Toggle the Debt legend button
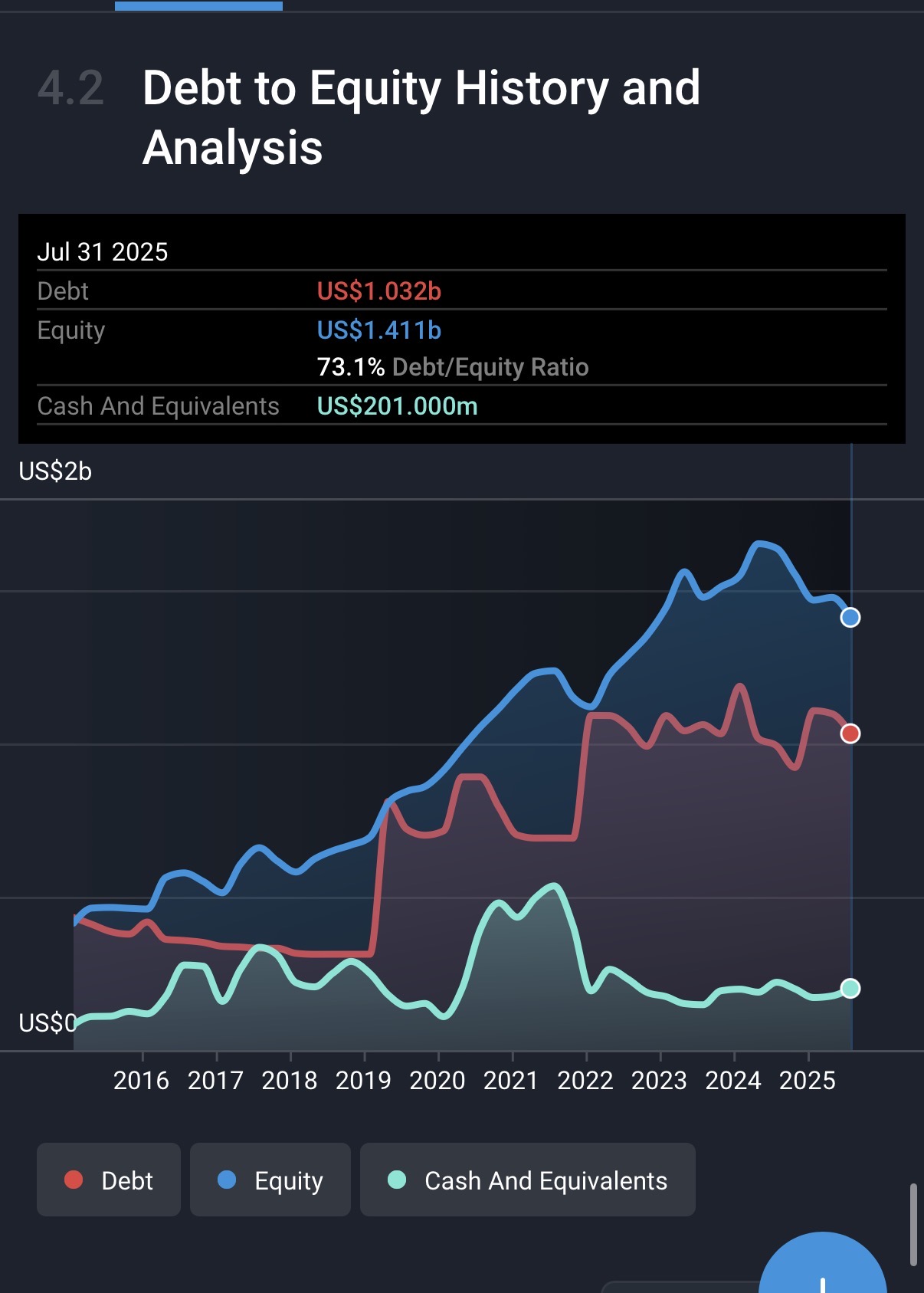Image resolution: width=924 pixels, height=1293 pixels. (x=109, y=1180)
